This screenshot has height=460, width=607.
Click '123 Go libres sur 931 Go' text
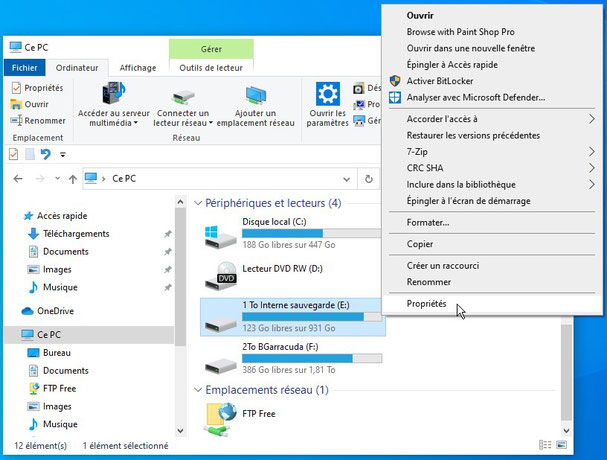[289, 328]
